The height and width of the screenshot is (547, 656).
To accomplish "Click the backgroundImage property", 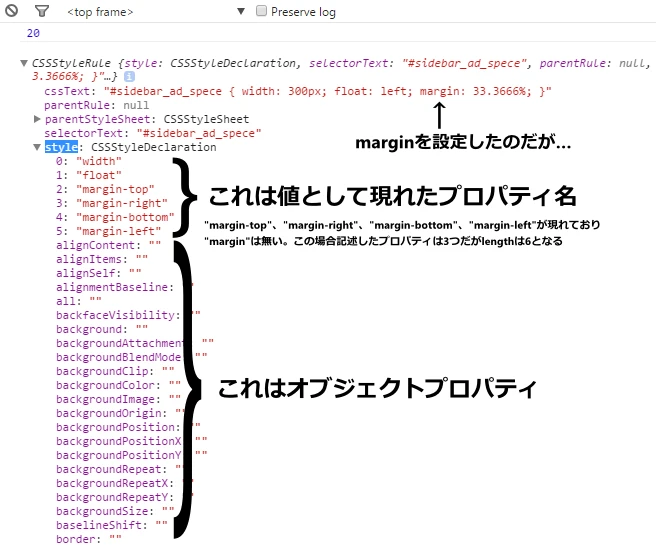I will pos(118,399).
